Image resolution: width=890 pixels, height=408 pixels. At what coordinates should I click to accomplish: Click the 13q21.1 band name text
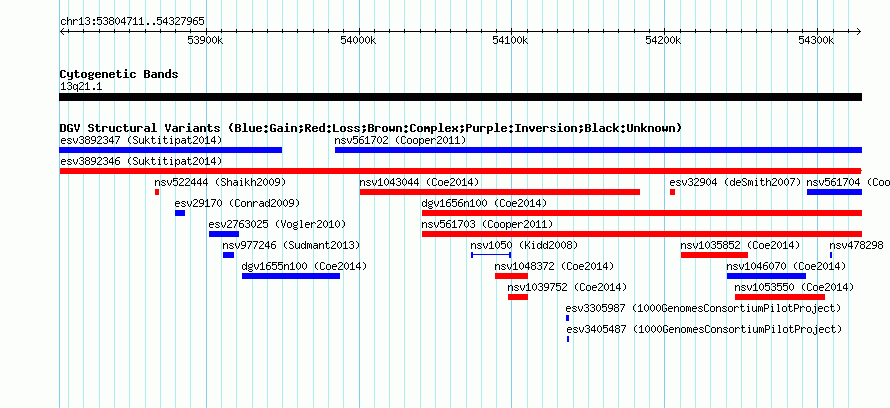(x=81, y=86)
